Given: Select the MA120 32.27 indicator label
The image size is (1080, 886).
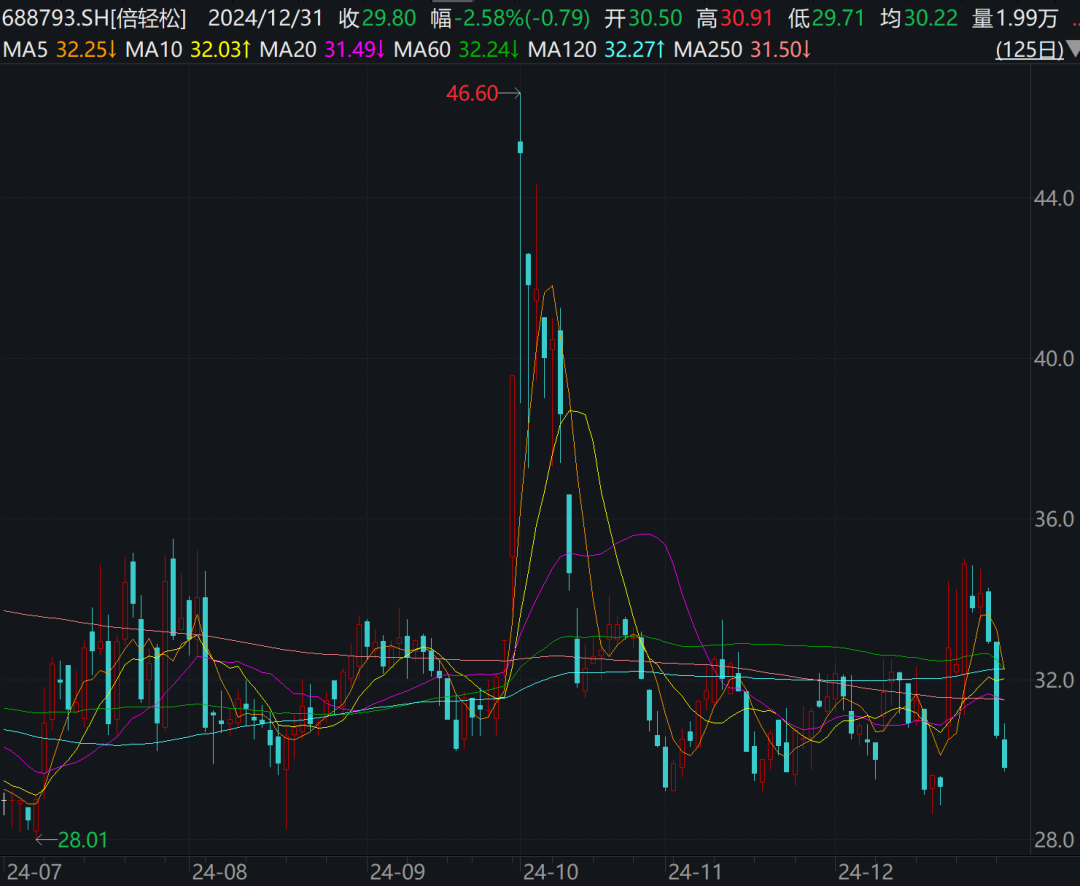Looking at the screenshot, I should (x=596, y=50).
